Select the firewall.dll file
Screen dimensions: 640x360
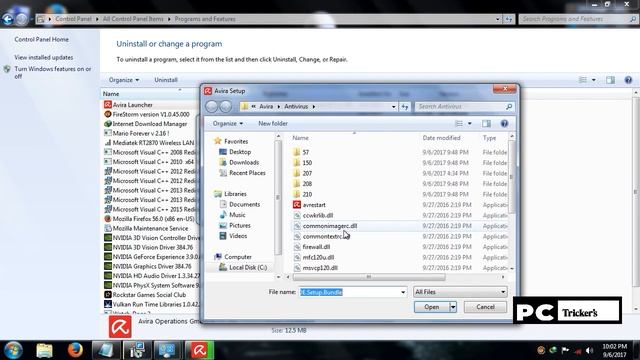click(x=316, y=247)
